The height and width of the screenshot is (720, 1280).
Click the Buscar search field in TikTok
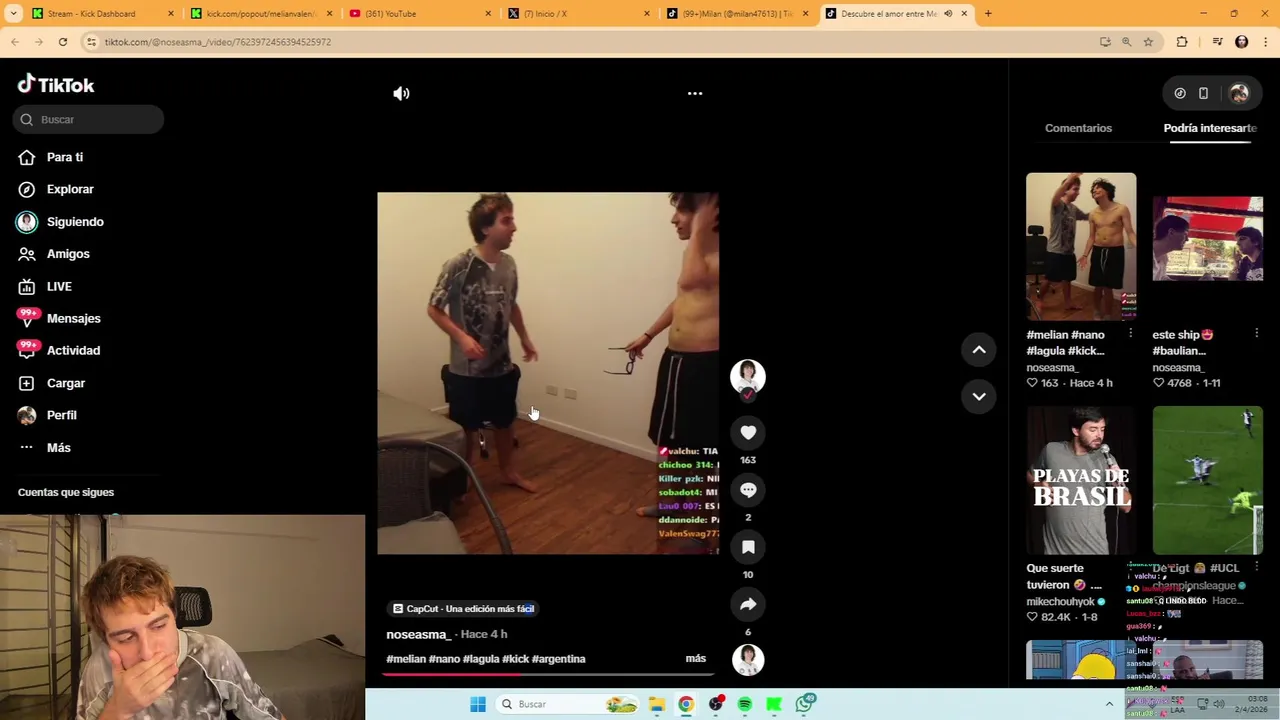(88, 119)
